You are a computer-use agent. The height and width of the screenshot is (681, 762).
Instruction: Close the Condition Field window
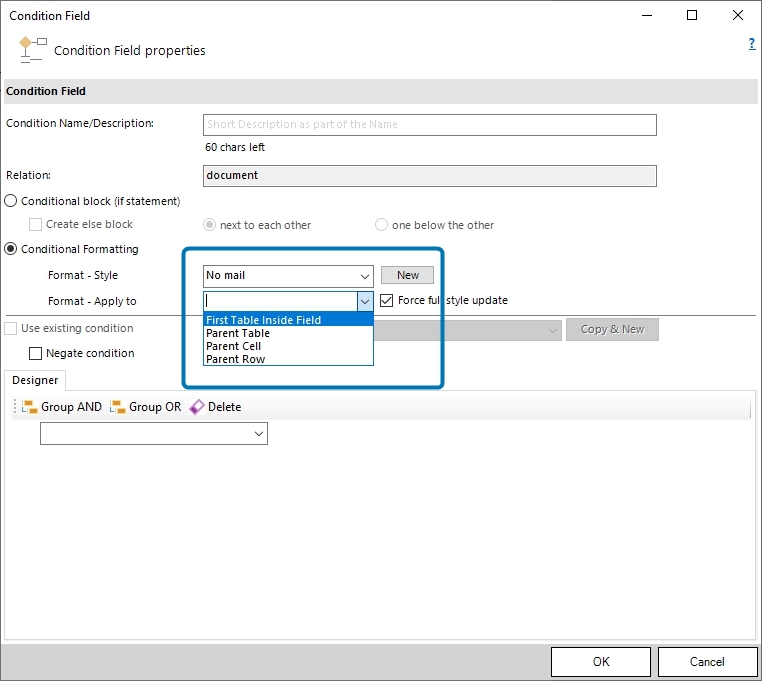click(738, 15)
